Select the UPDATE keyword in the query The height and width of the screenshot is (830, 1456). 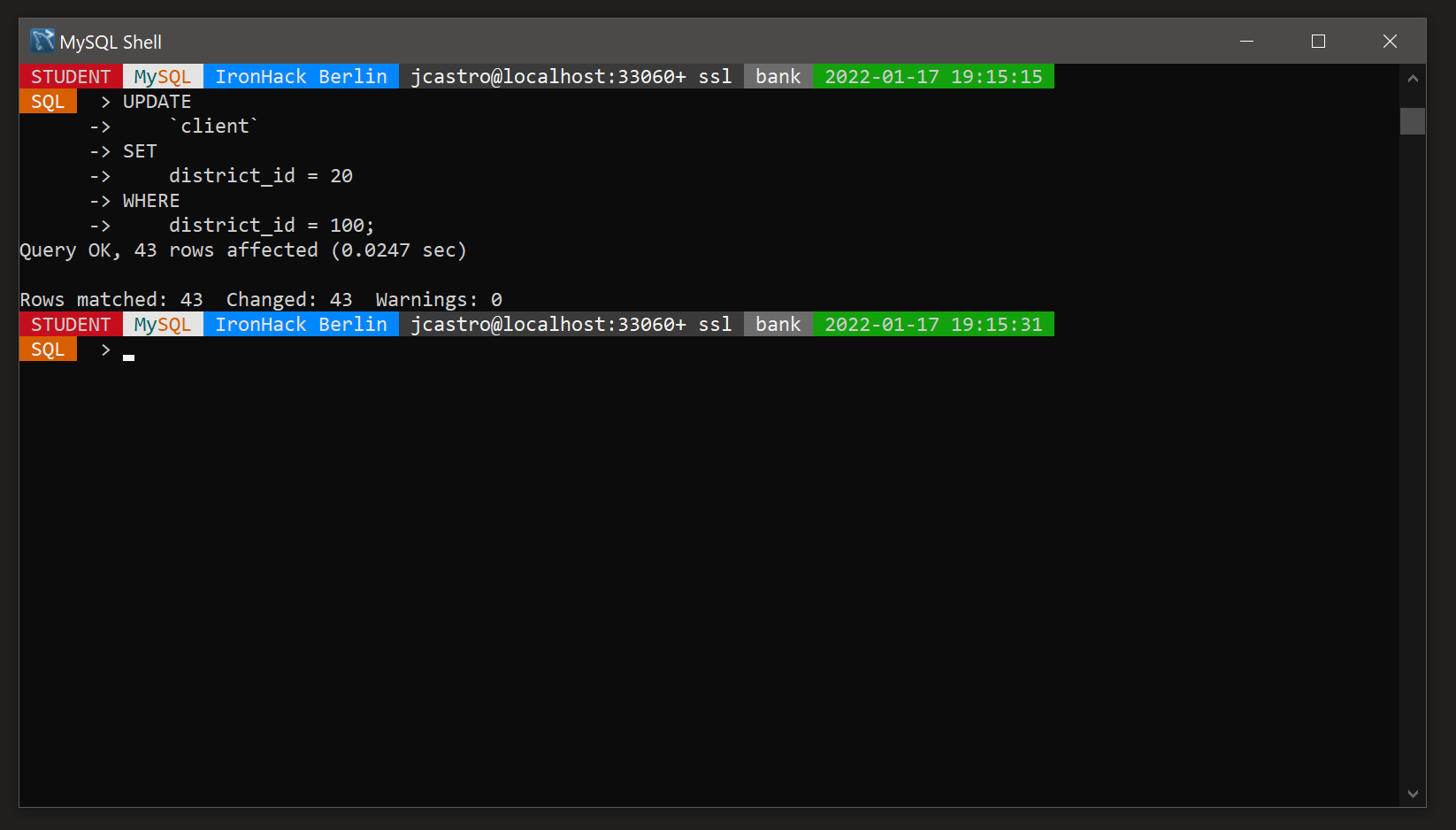[x=156, y=101]
